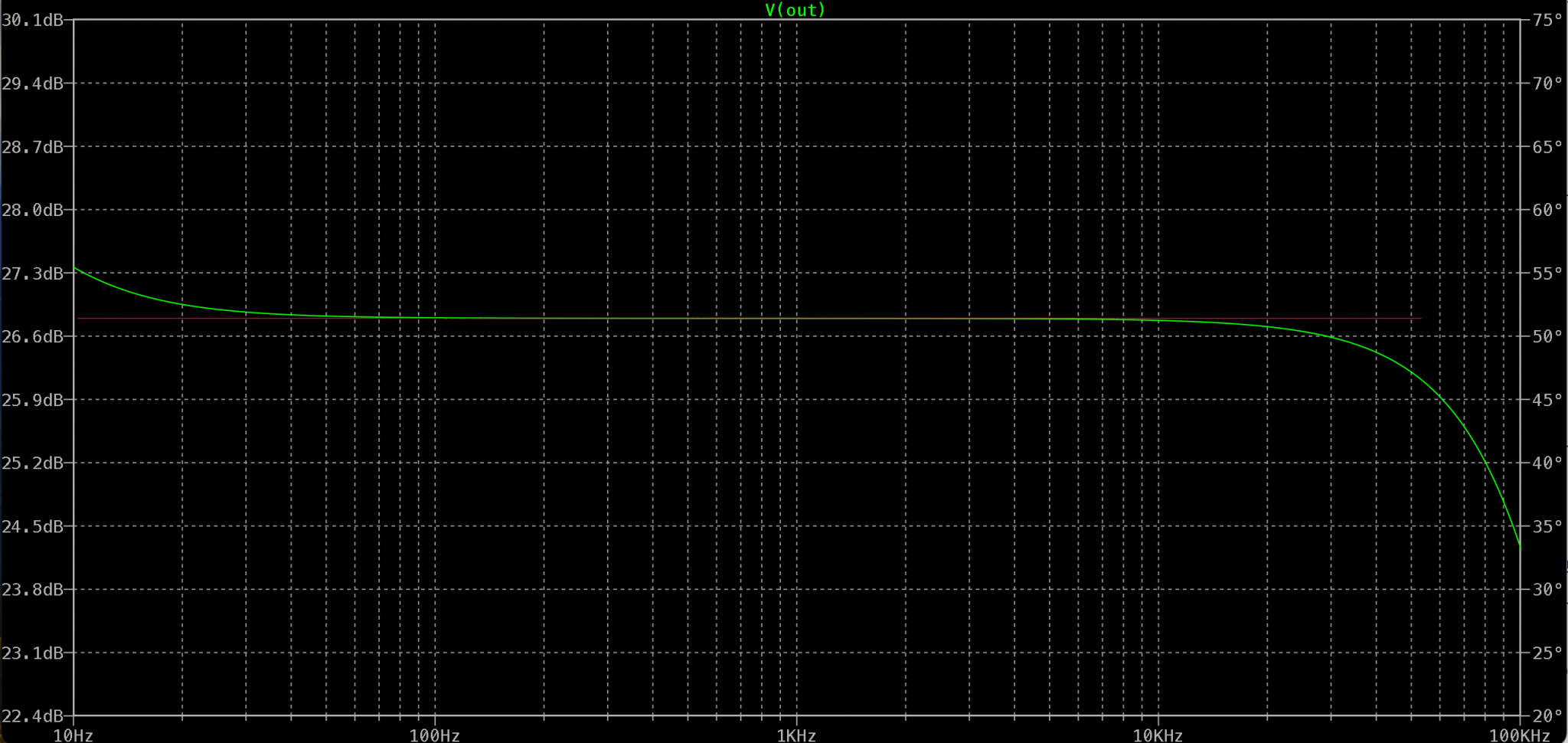Click the 25° phase axis label
This screenshot has width=1568, height=743.
point(1547,653)
